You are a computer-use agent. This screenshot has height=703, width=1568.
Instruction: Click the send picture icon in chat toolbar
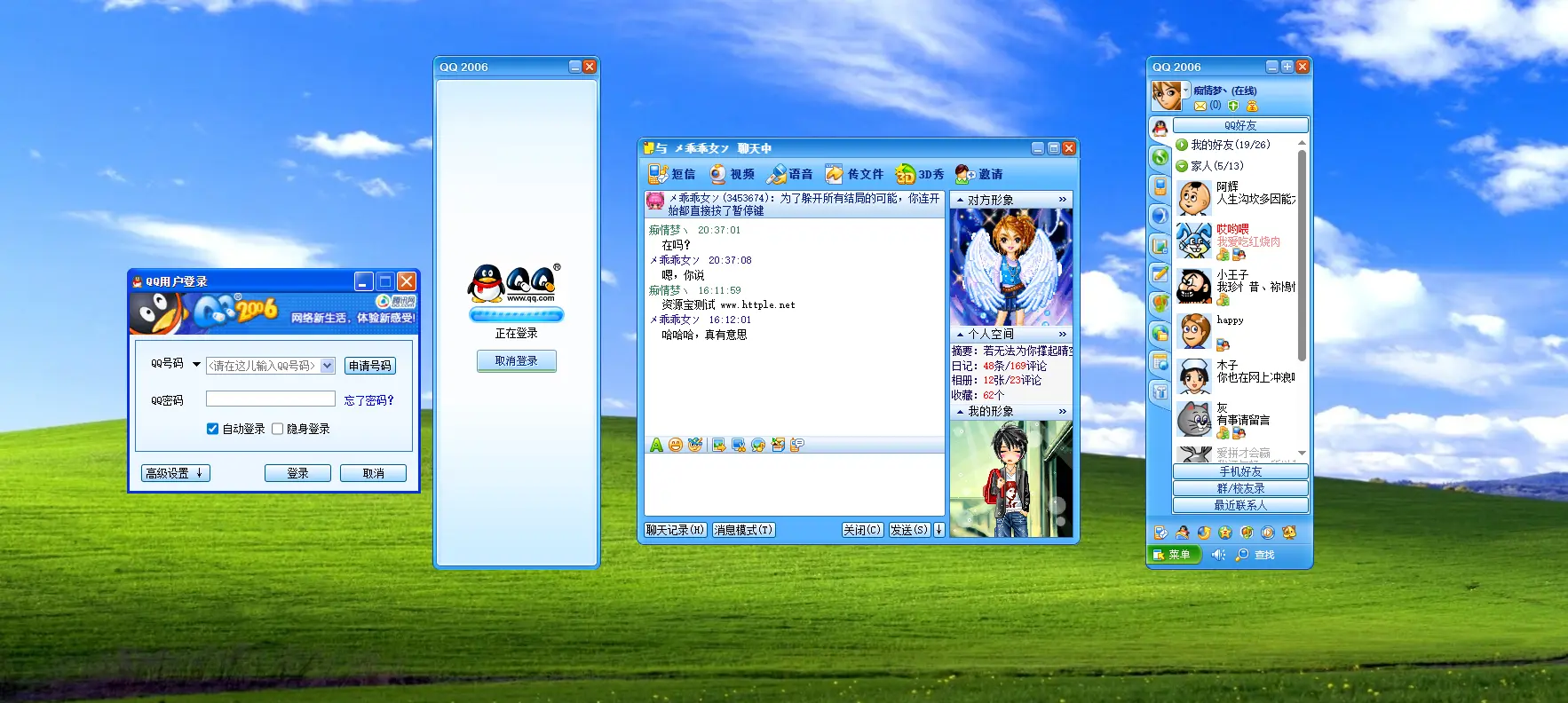tap(719, 445)
